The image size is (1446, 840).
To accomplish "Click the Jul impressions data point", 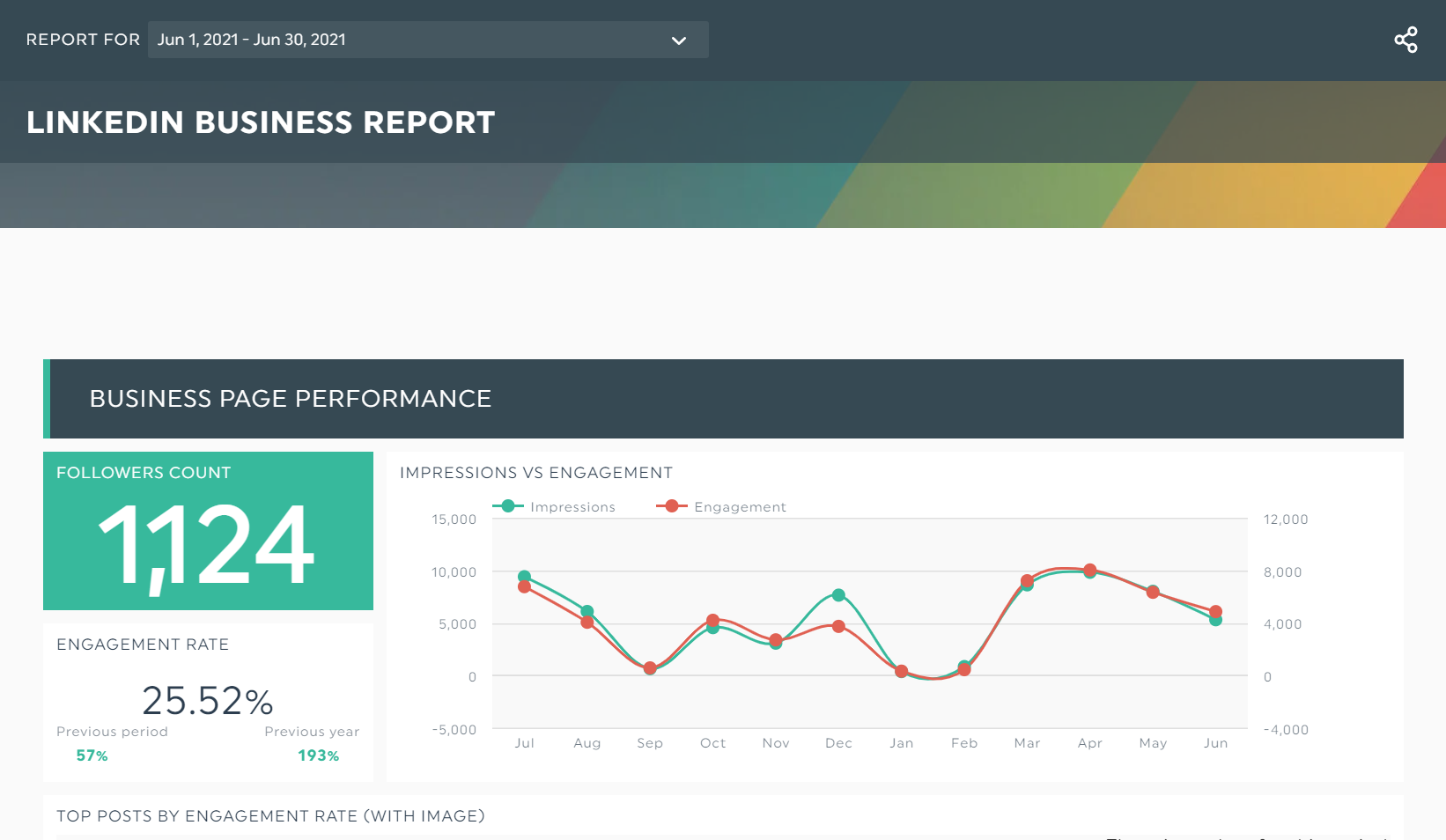I will tap(524, 577).
